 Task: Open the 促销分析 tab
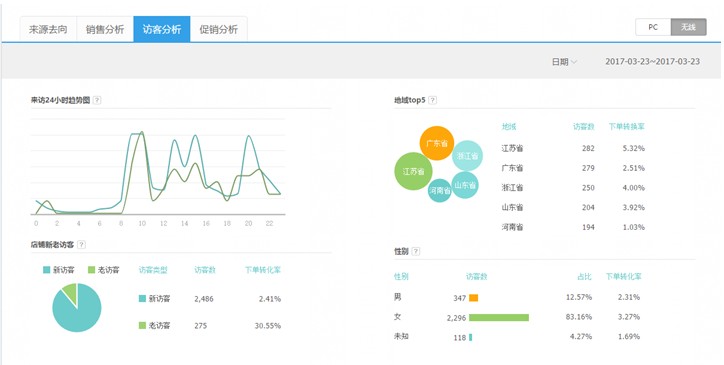(x=218, y=29)
